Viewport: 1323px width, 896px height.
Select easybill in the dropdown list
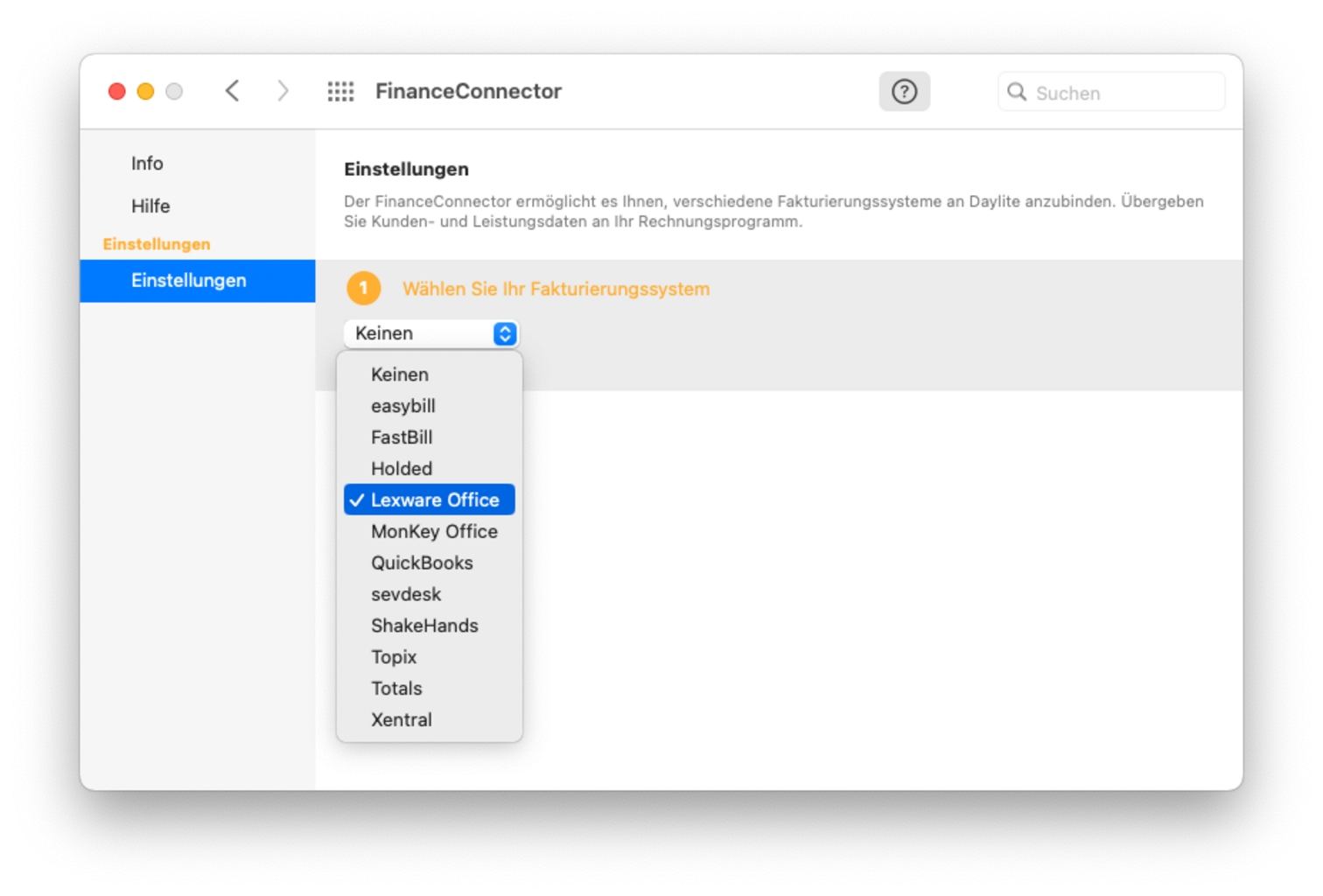[x=403, y=406]
